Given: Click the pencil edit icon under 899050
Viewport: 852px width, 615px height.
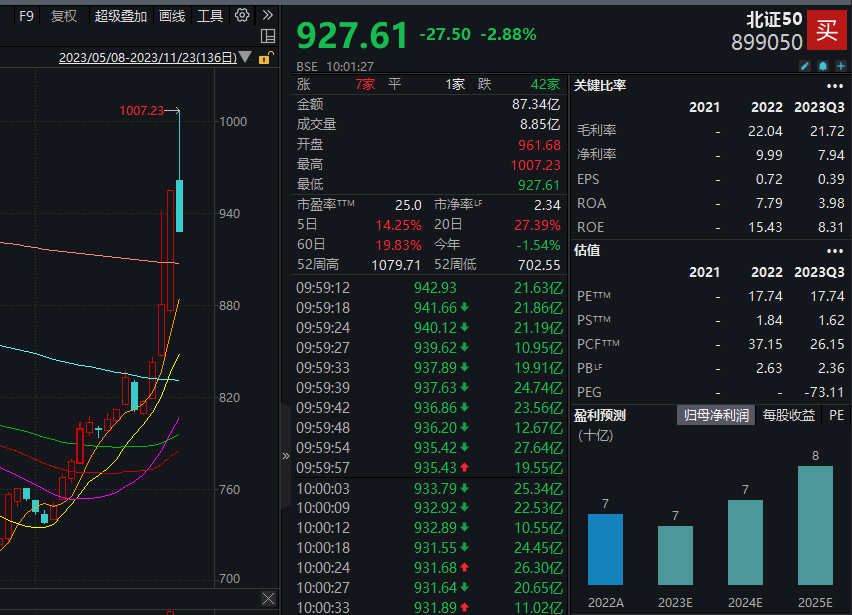Looking at the screenshot, I should [805, 66].
